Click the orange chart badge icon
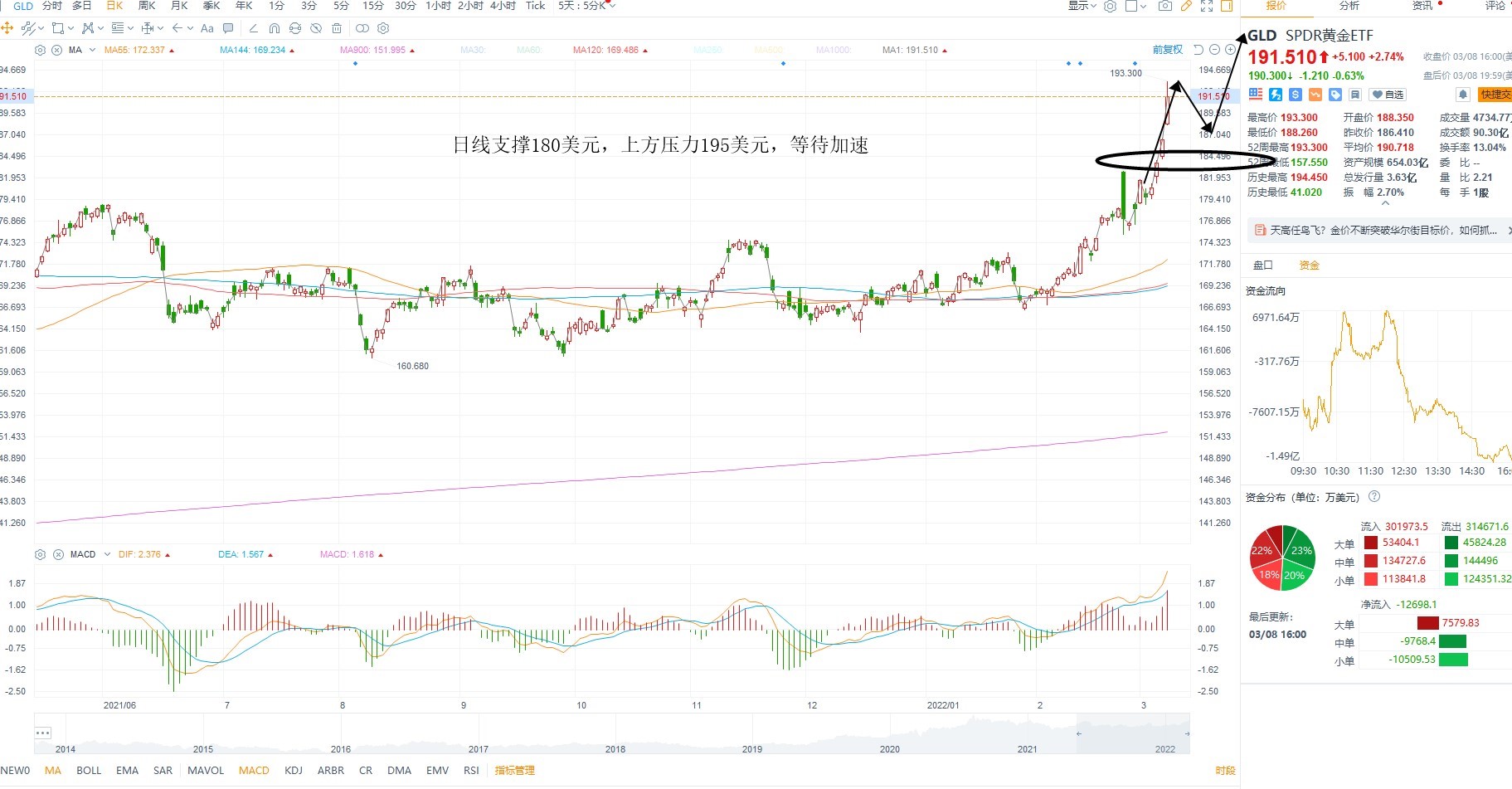1512x789 pixels. coord(1315,95)
